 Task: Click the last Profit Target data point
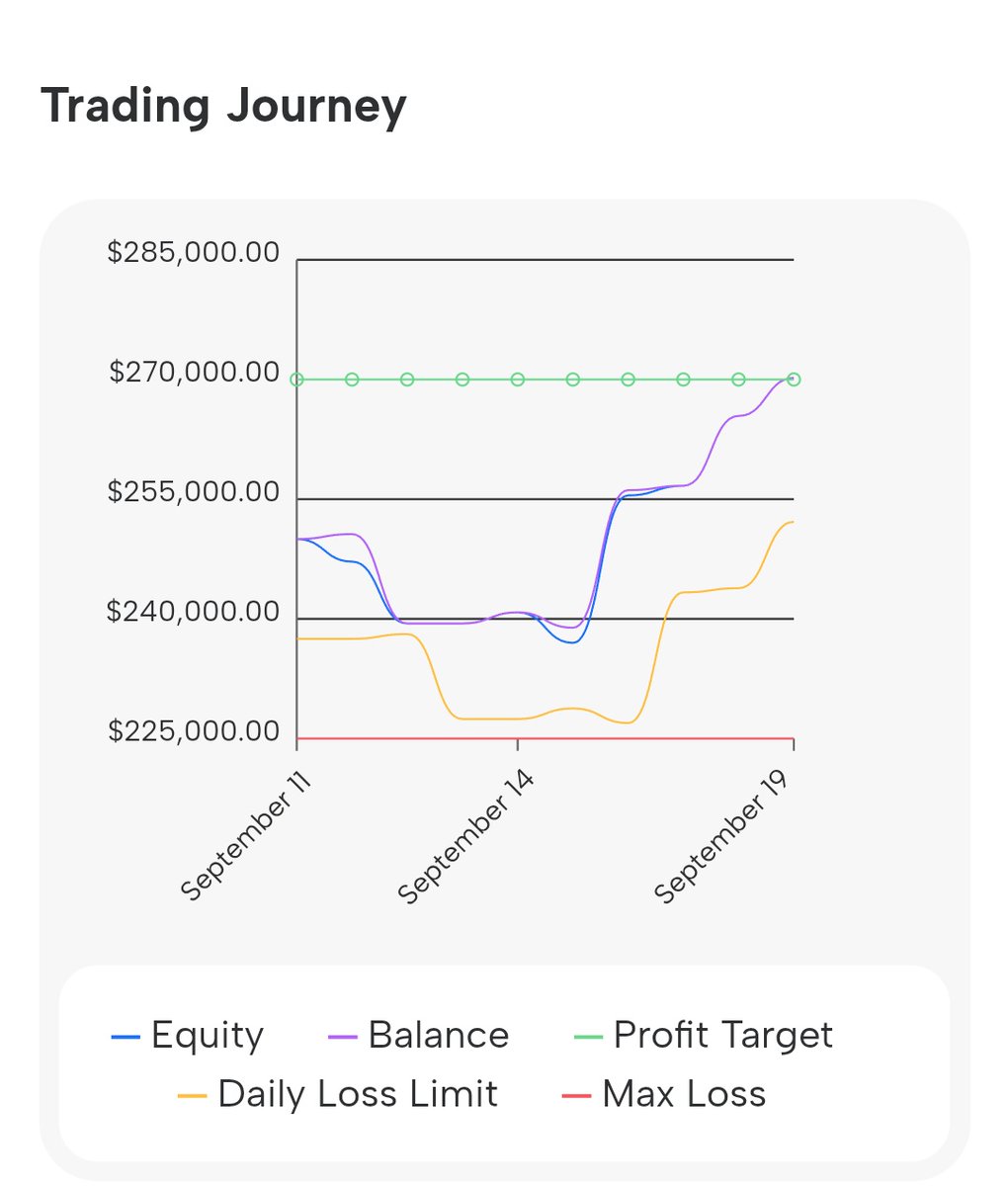[x=794, y=380]
